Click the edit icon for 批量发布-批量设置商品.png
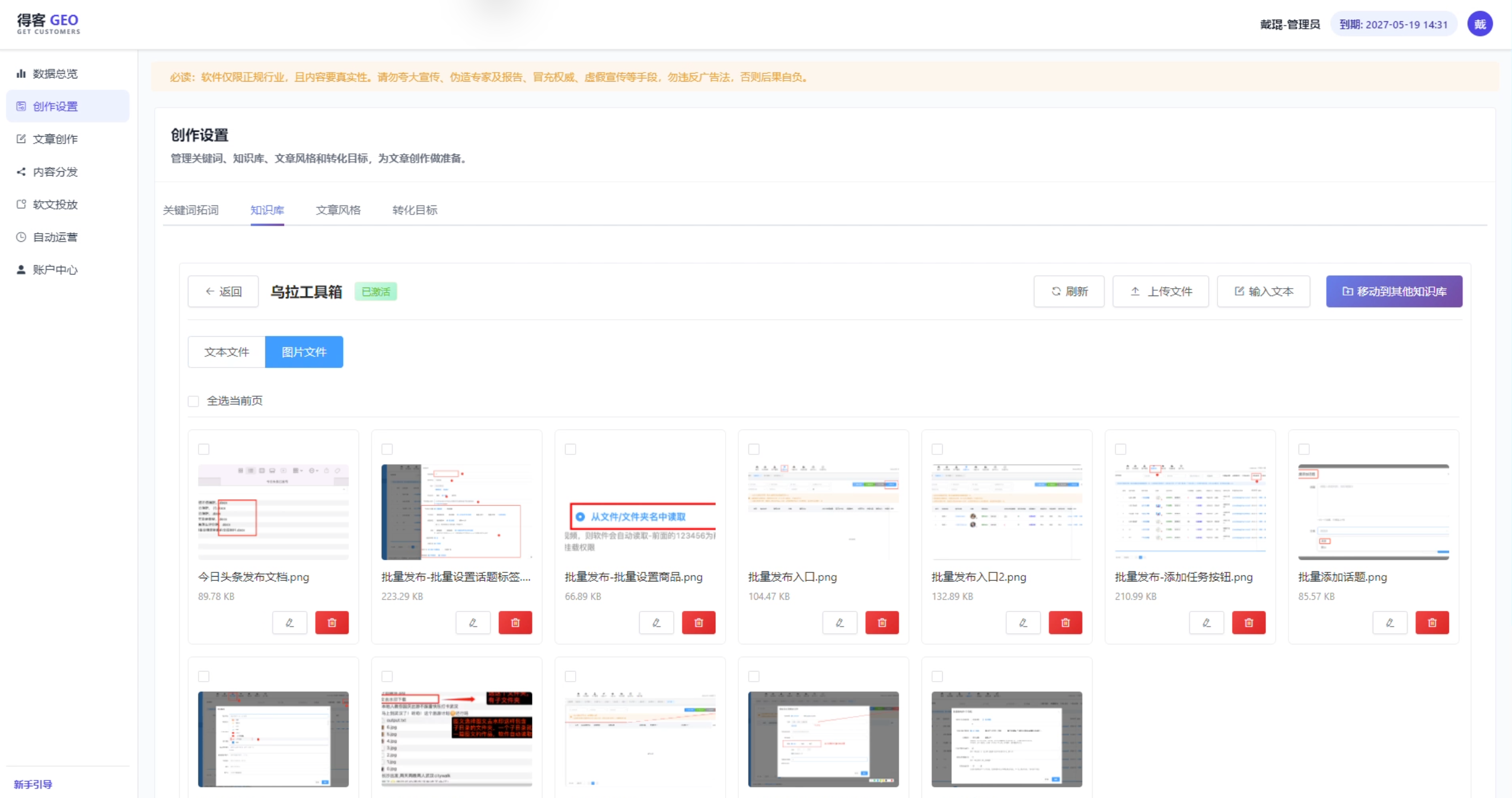Image resolution: width=1512 pixels, height=798 pixels. tap(656, 623)
